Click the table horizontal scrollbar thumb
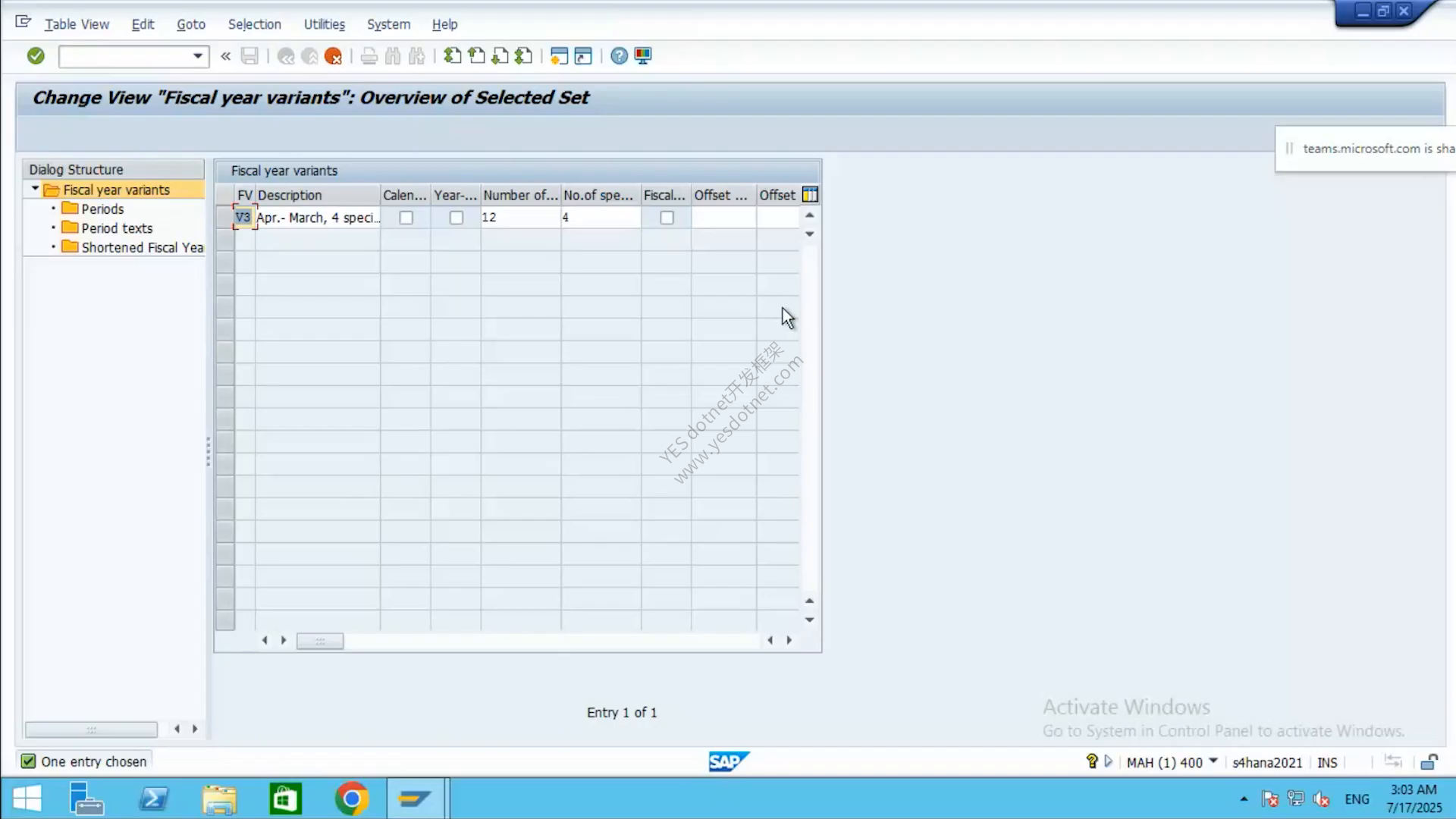Screen dimensions: 1456x819 coord(320,641)
